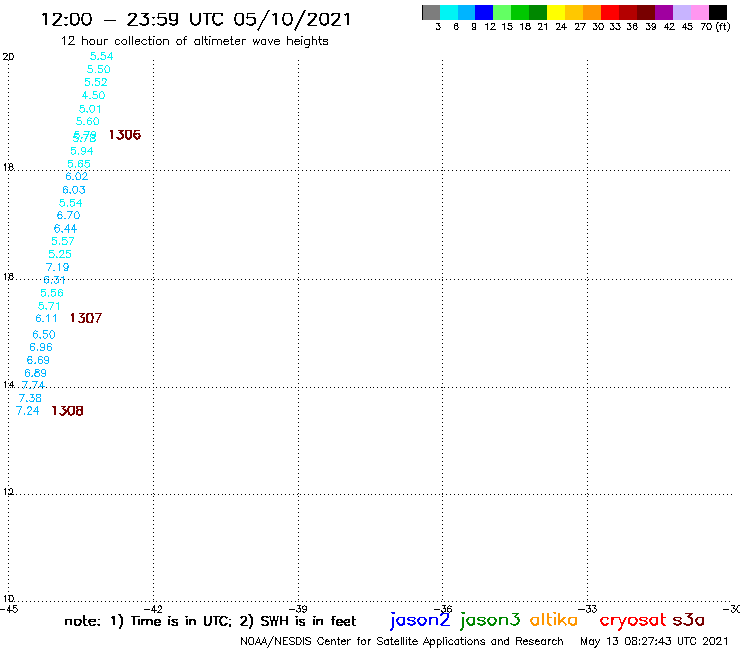740x650 pixels.
Task: Click the wave height value 6.50
Action: (44, 335)
